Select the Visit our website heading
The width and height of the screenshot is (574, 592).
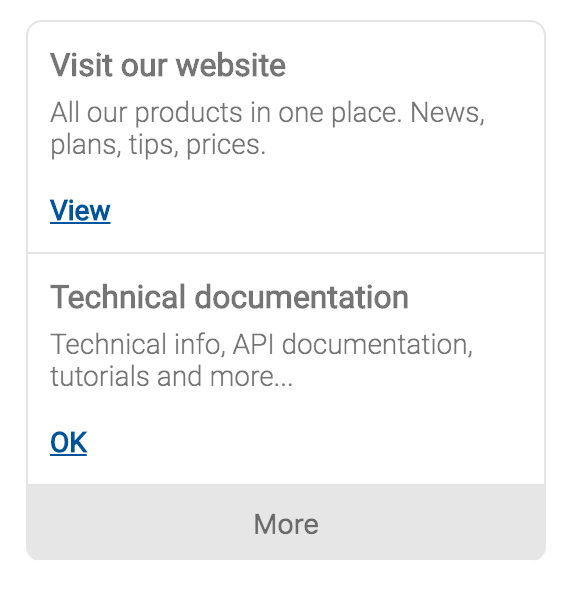point(168,65)
